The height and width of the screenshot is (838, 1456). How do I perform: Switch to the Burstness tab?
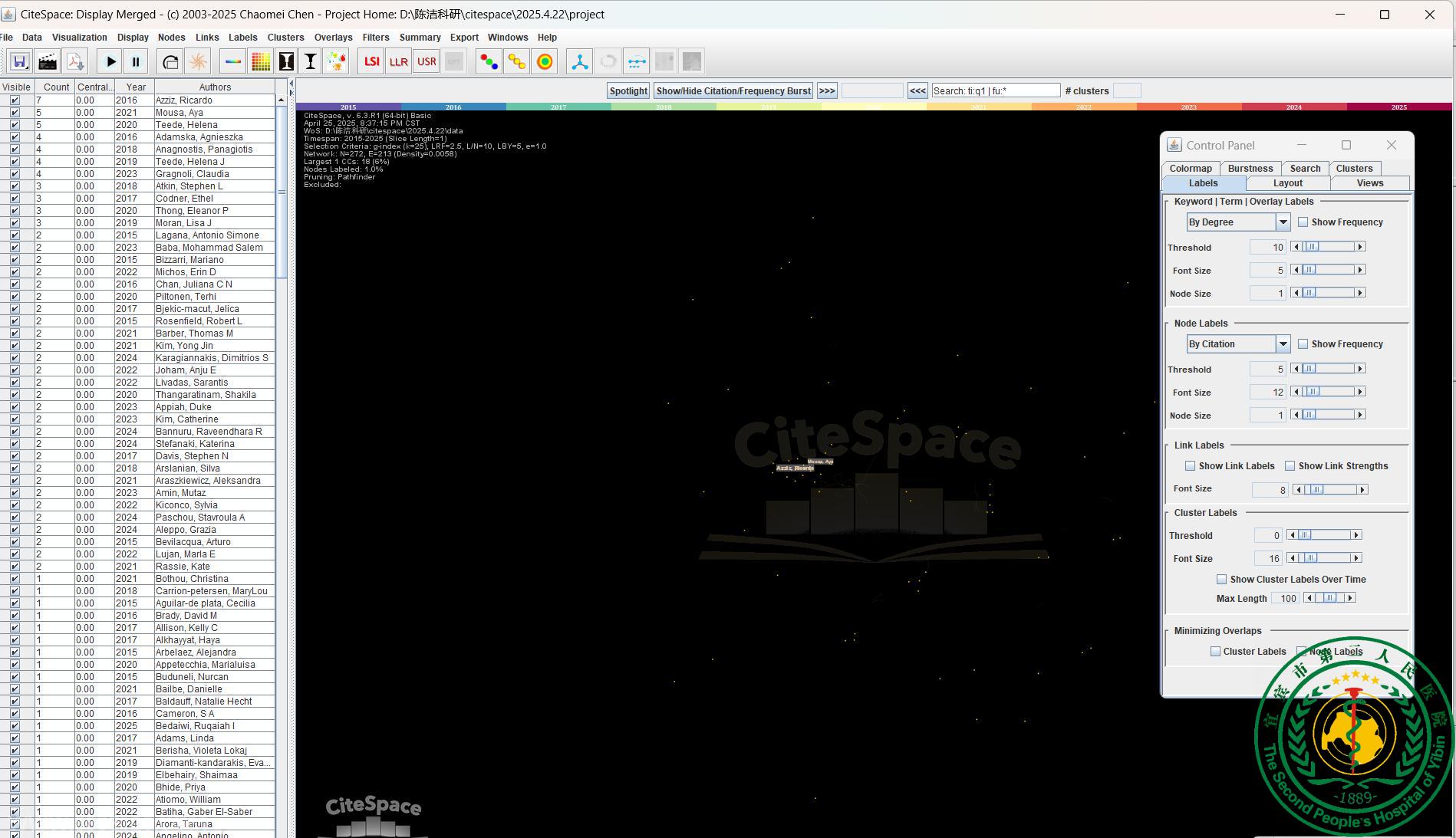(1250, 169)
